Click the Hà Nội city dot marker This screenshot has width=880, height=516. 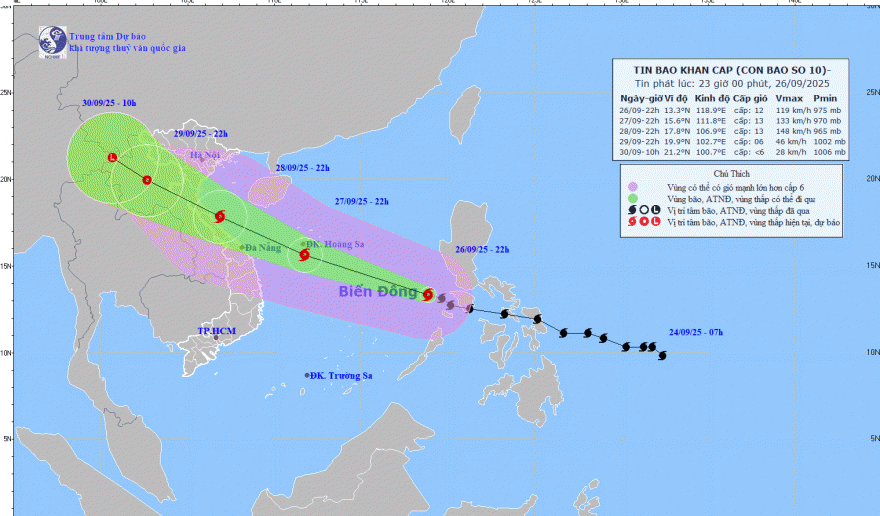click(203, 159)
